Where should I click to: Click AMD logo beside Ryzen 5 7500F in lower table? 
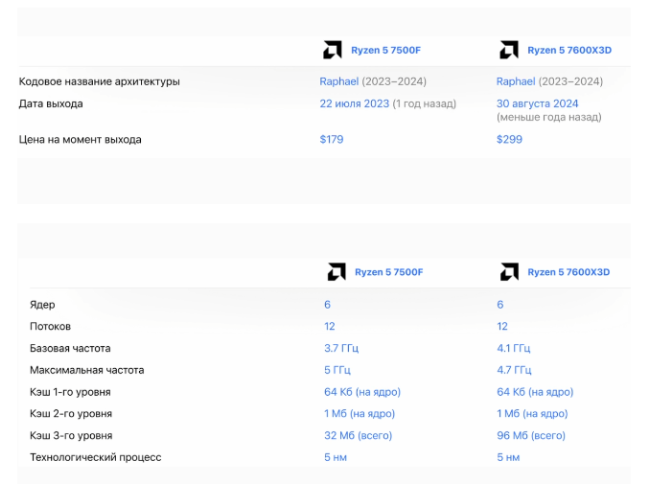(337, 272)
